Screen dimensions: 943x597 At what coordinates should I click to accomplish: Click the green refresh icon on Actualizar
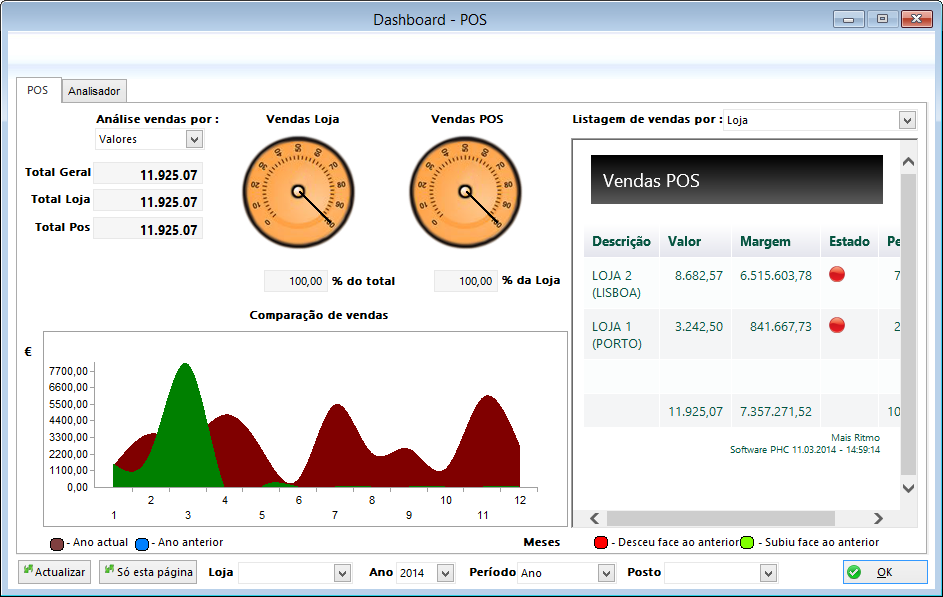point(28,569)
